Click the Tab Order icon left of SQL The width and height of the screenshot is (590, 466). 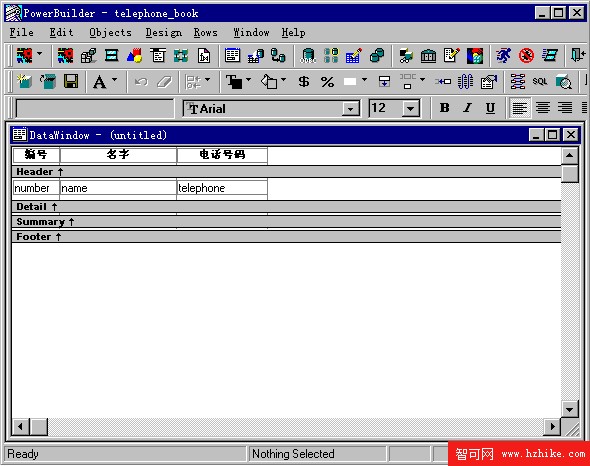pyautogui.click(x=518, y=81)
